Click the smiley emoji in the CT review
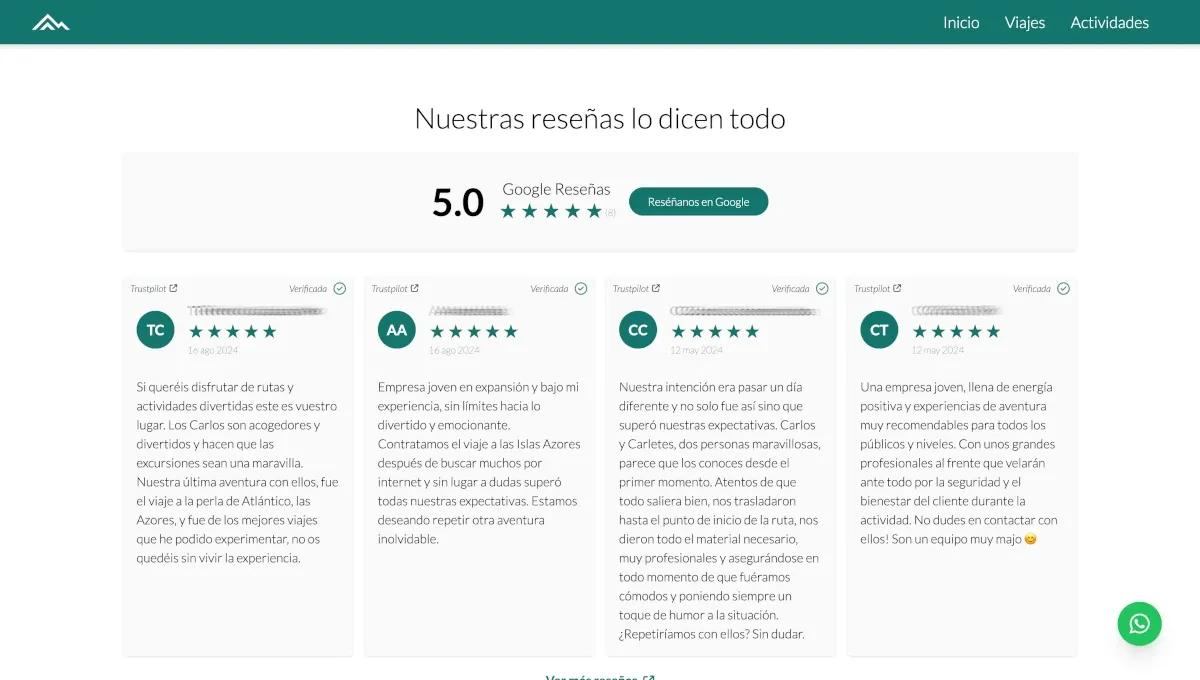The image size is (1200, 680). [x=1031, y=538]
